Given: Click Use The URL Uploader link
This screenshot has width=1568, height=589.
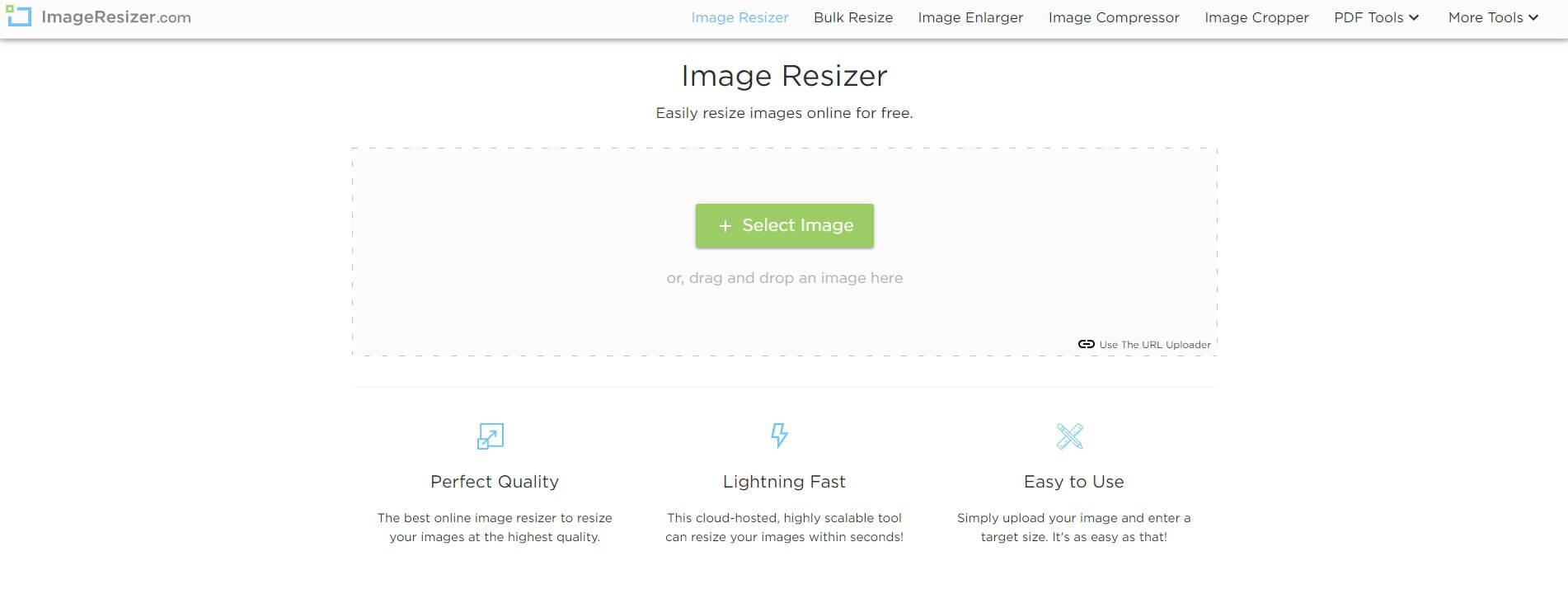Looking at the screenshot, I should [1154, 344].
